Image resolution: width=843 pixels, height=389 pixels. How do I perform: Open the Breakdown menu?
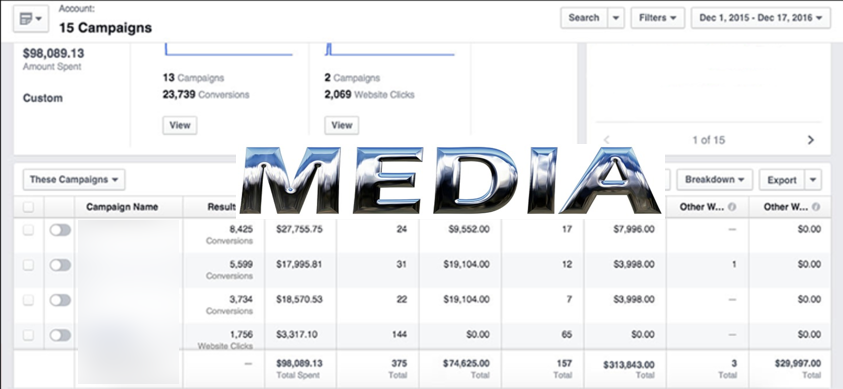(715, 180)
